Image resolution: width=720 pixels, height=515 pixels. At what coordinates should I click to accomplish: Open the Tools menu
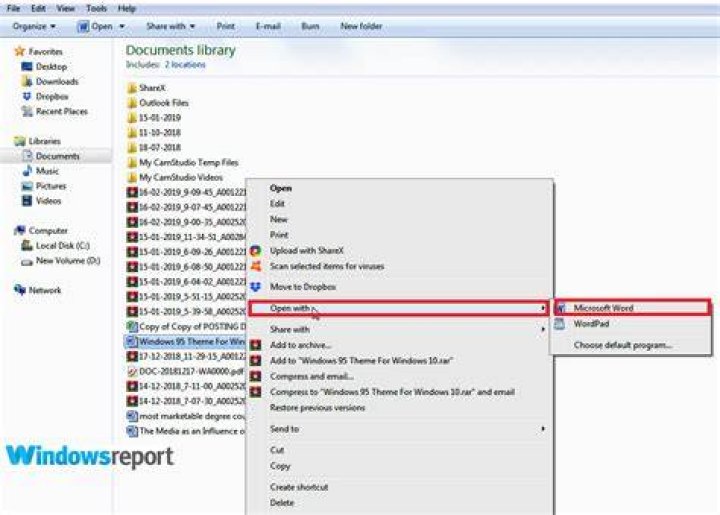tap(96, 8)
